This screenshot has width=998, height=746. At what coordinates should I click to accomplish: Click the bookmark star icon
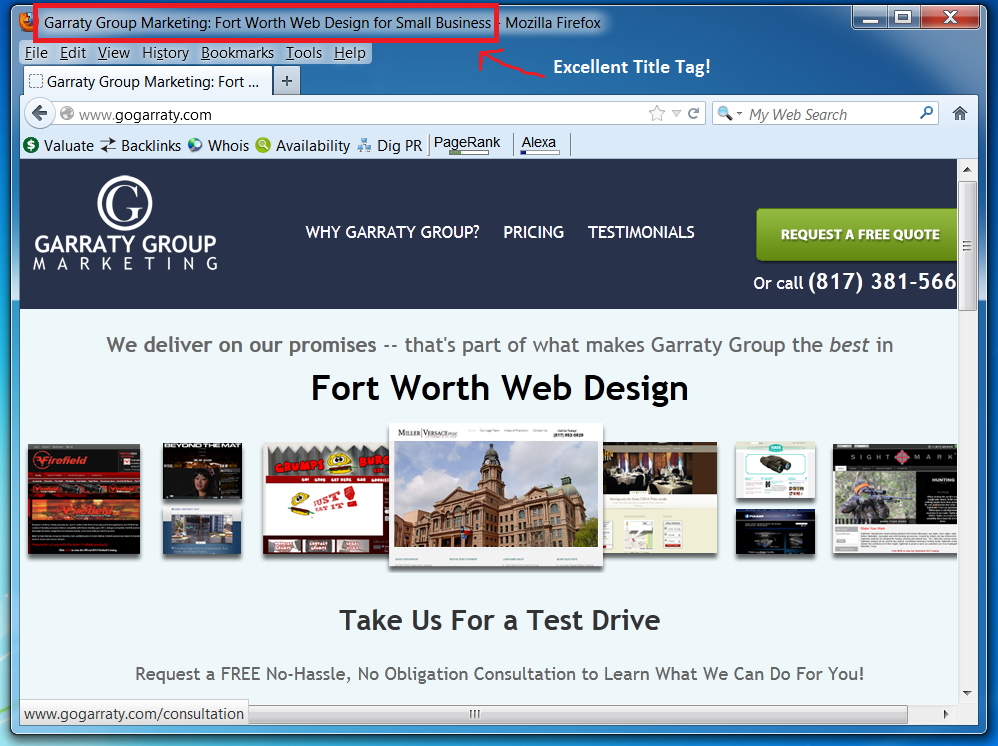pos(657,114)
